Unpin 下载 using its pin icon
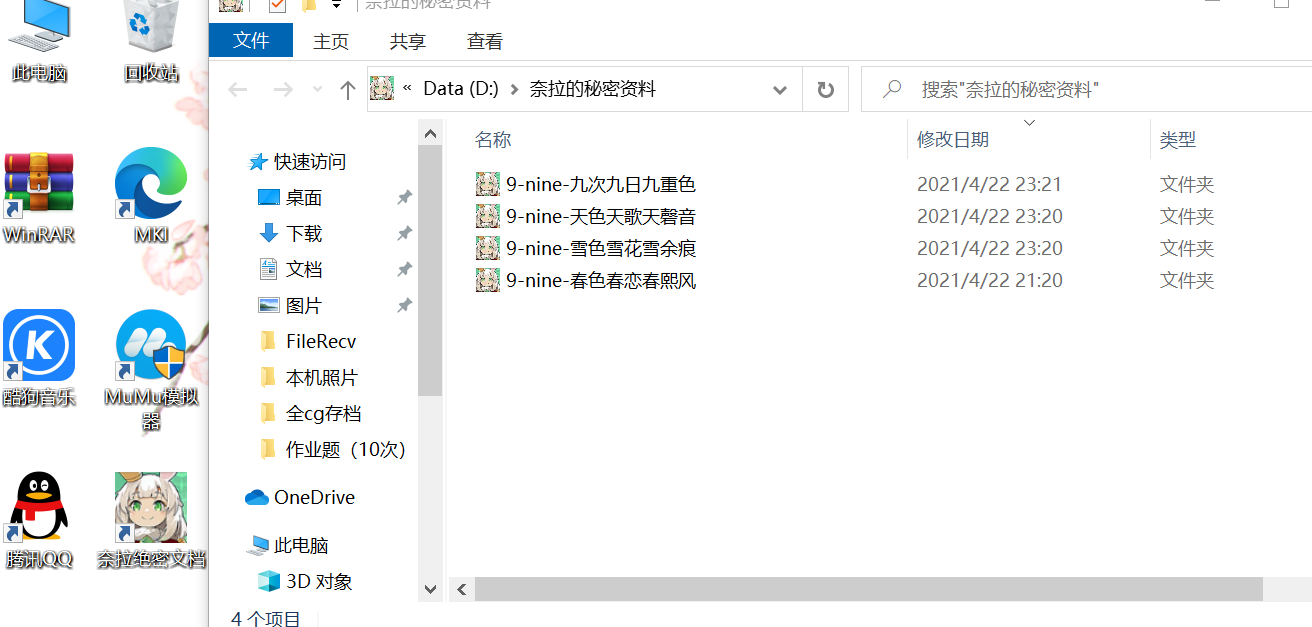Image resolution: width=1312 pixels, height=627 pixels. 404,234
